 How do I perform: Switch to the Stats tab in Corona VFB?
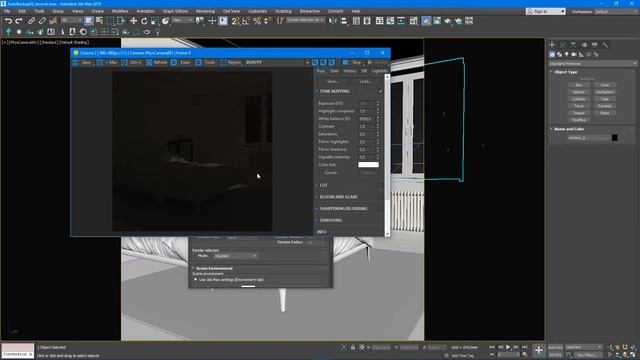[334, 71]
